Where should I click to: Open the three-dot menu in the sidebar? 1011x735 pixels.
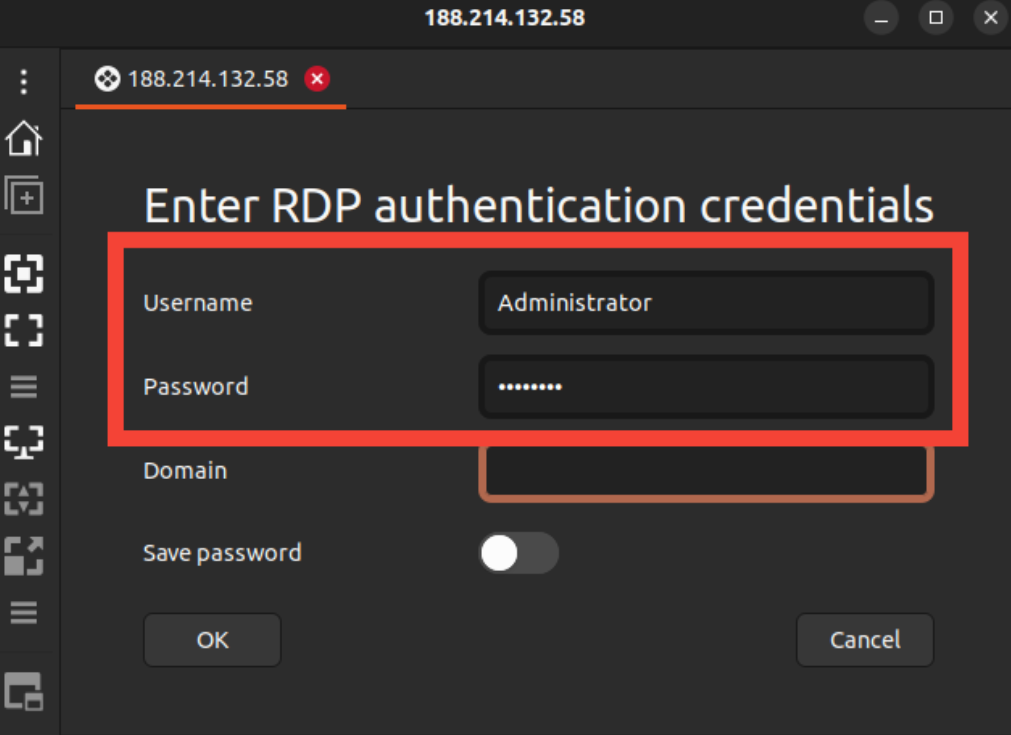pyautogui.click(x=24, y=82)
